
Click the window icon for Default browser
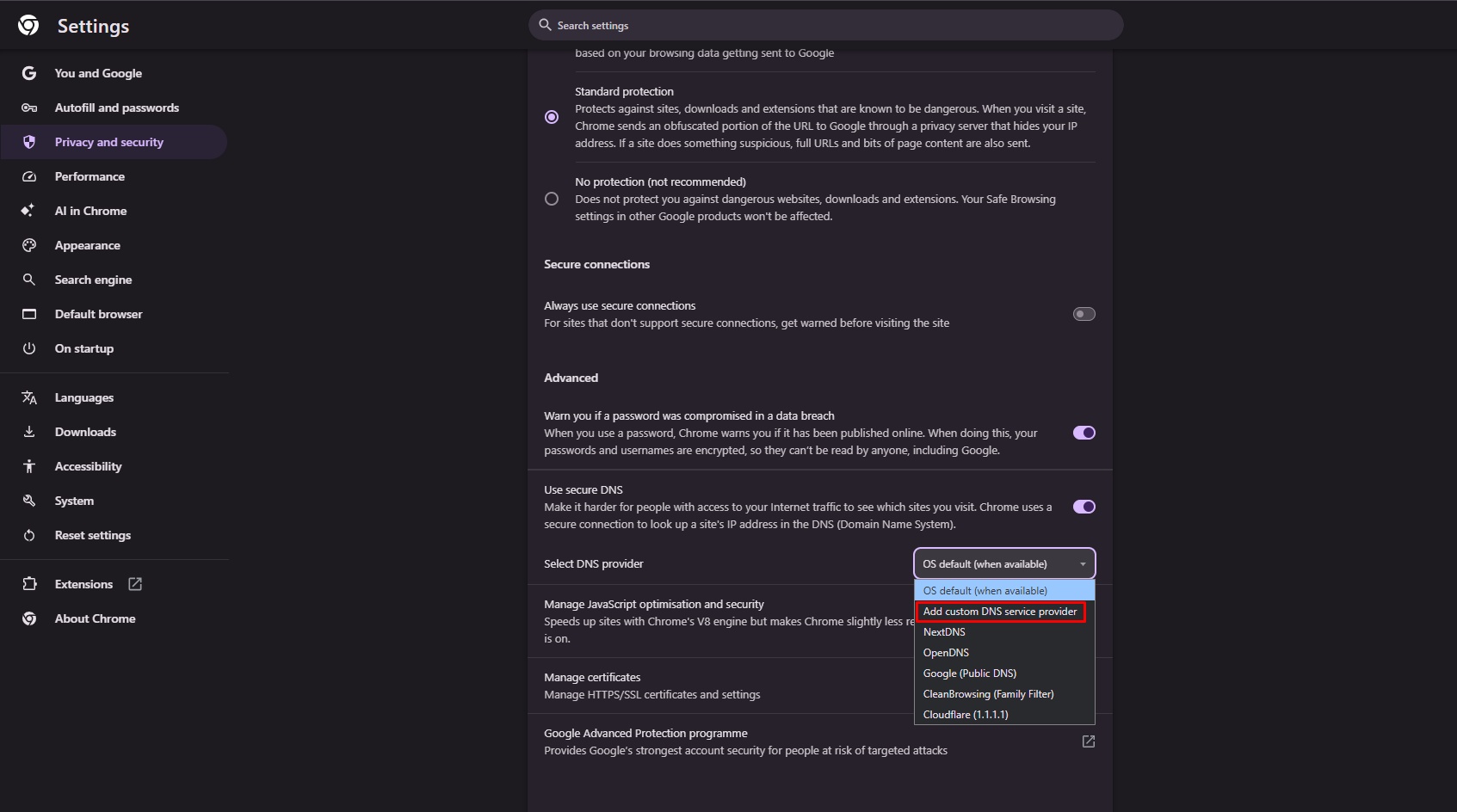click(29, 314)
